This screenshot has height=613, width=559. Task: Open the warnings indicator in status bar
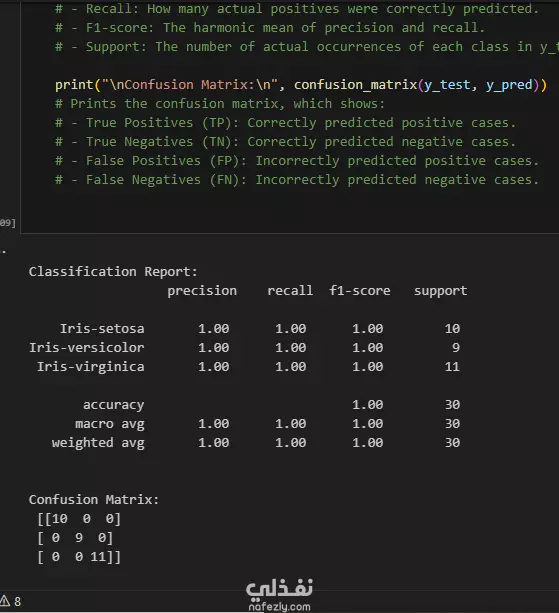(x=11, y=601)
